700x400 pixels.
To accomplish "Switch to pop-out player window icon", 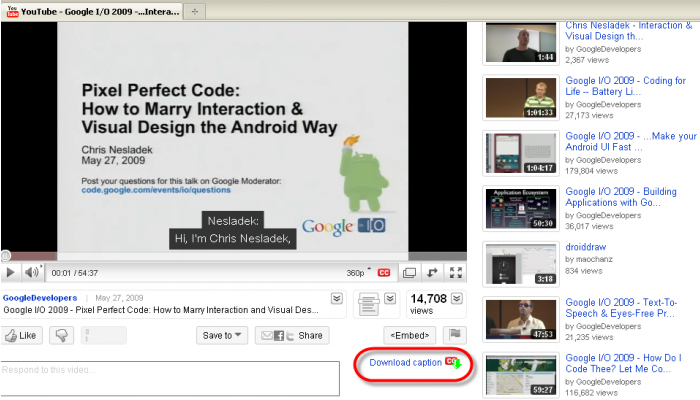I will [409, 273].
